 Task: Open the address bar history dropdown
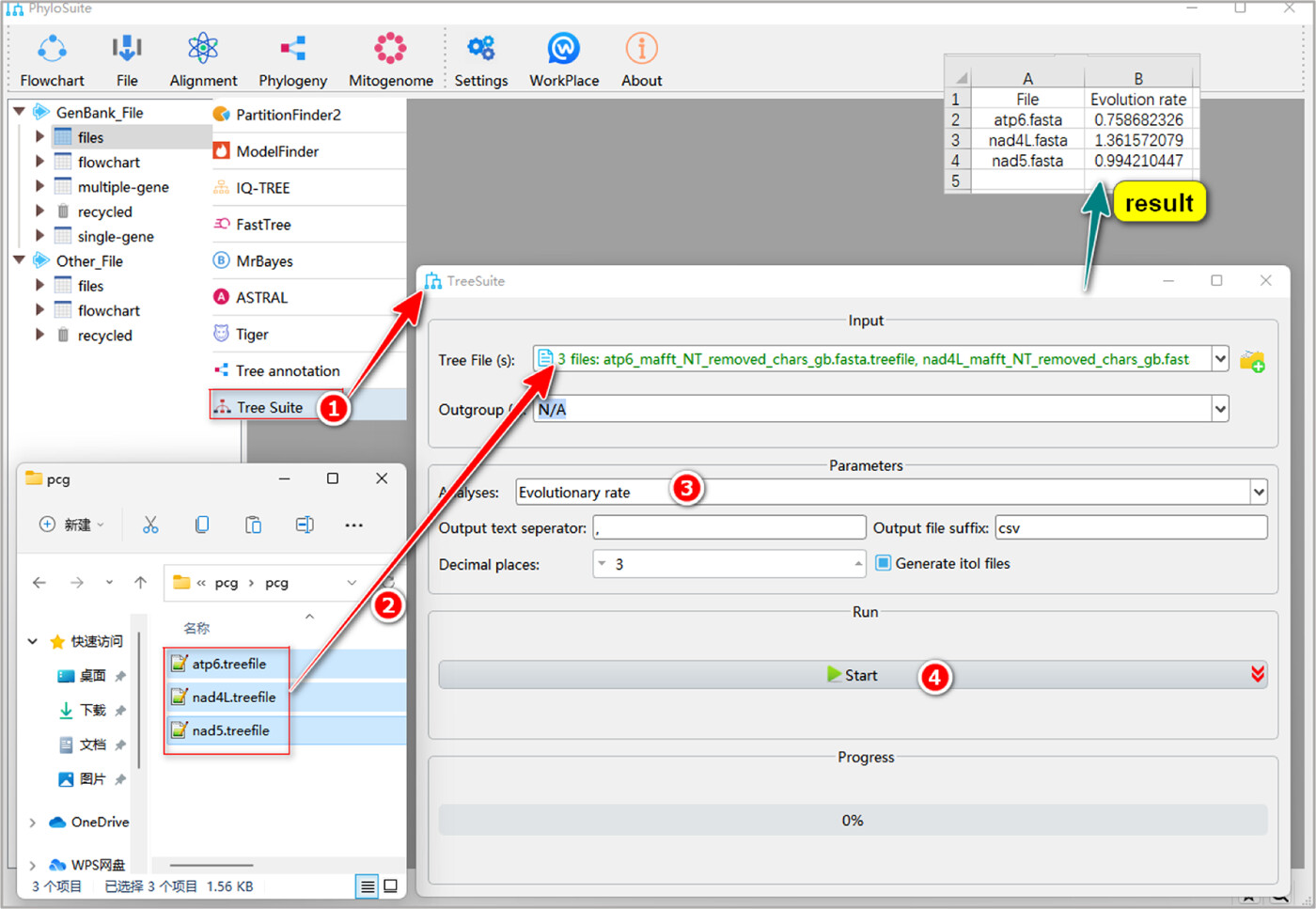[x=352, y=583]
